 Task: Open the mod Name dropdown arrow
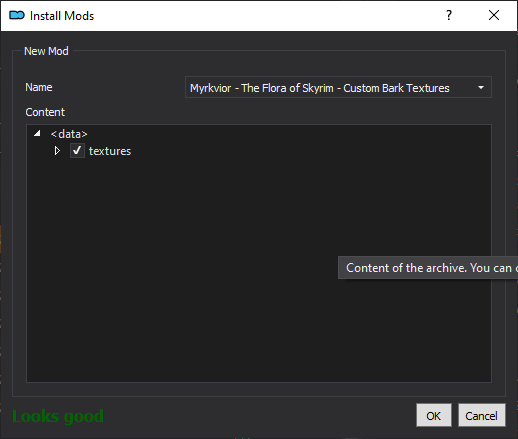pos(481,88)
